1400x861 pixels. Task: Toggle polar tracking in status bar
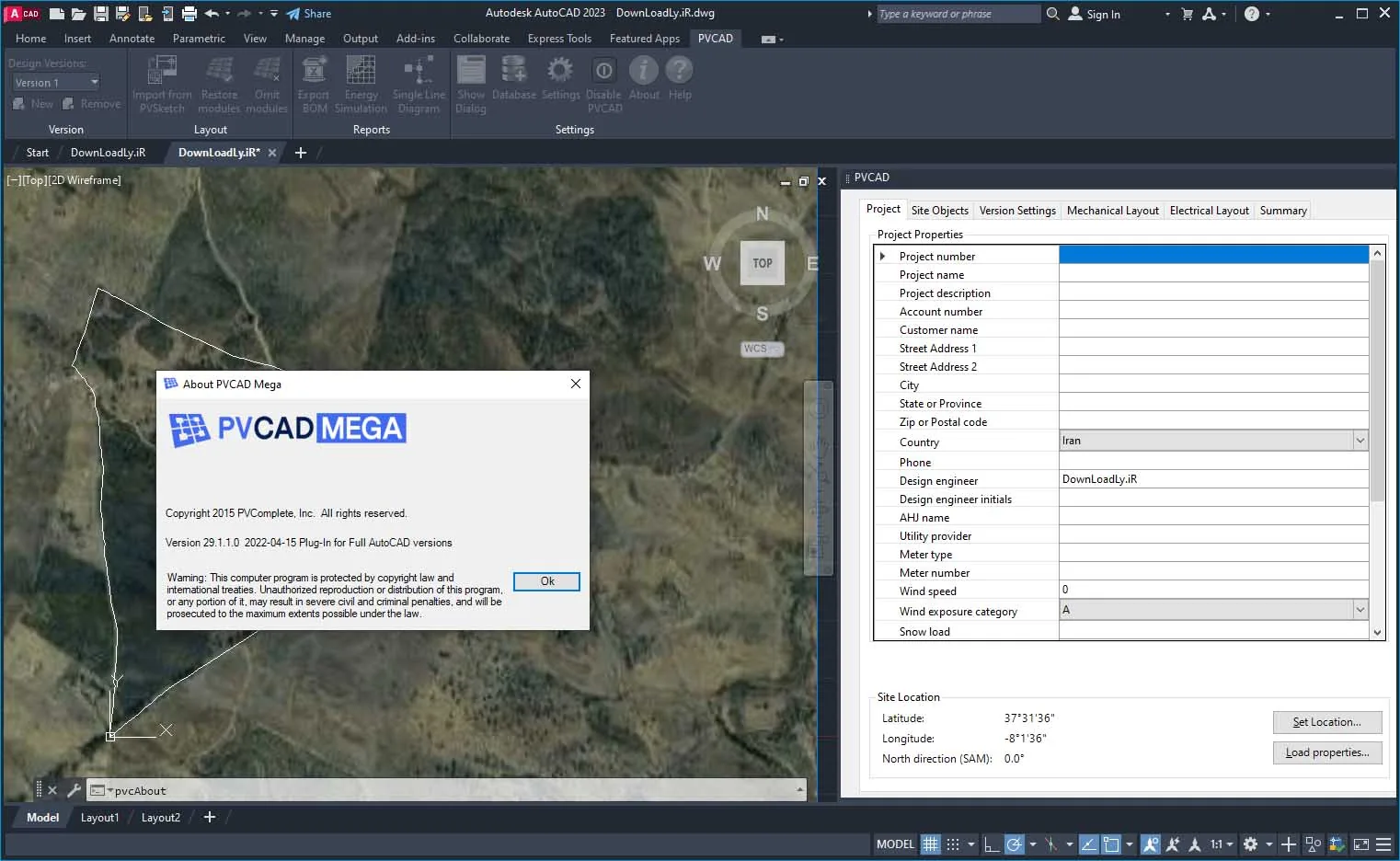[1015, 844]
